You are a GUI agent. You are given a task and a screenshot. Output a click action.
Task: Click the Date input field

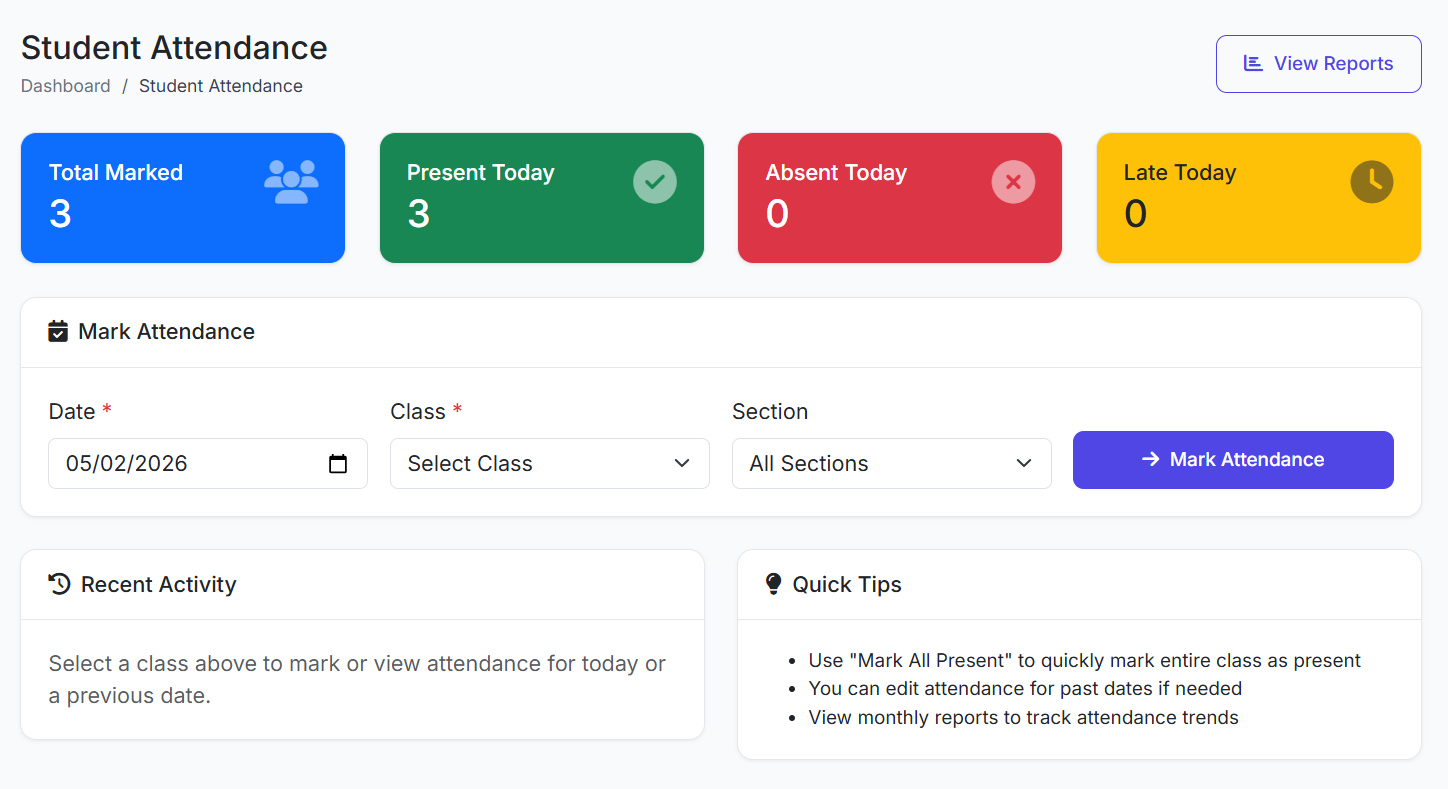point(180,463)
